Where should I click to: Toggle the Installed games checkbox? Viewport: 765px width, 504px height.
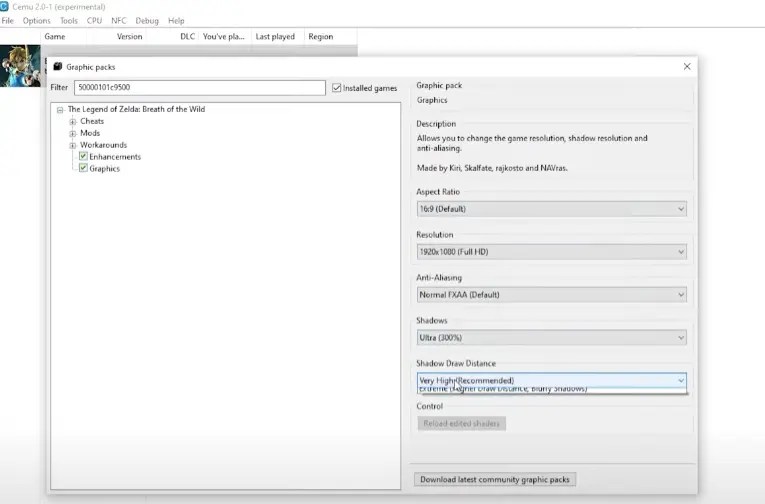click(x=337, y=88)
